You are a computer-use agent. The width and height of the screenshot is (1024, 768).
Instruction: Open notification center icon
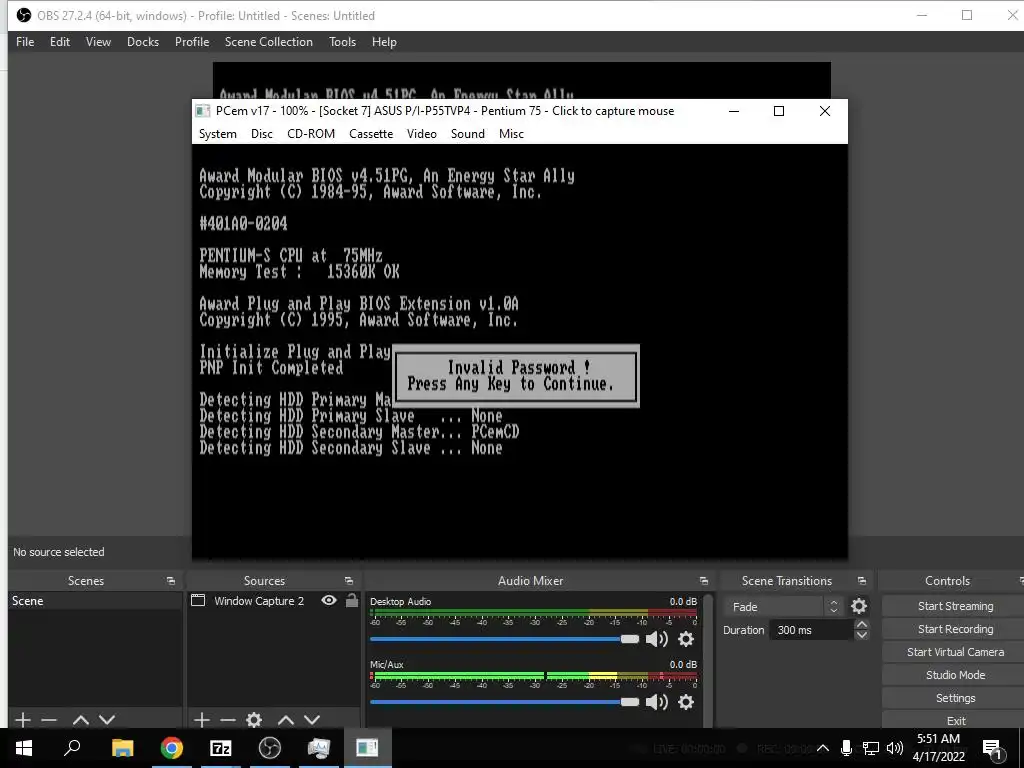coord(992,749)
